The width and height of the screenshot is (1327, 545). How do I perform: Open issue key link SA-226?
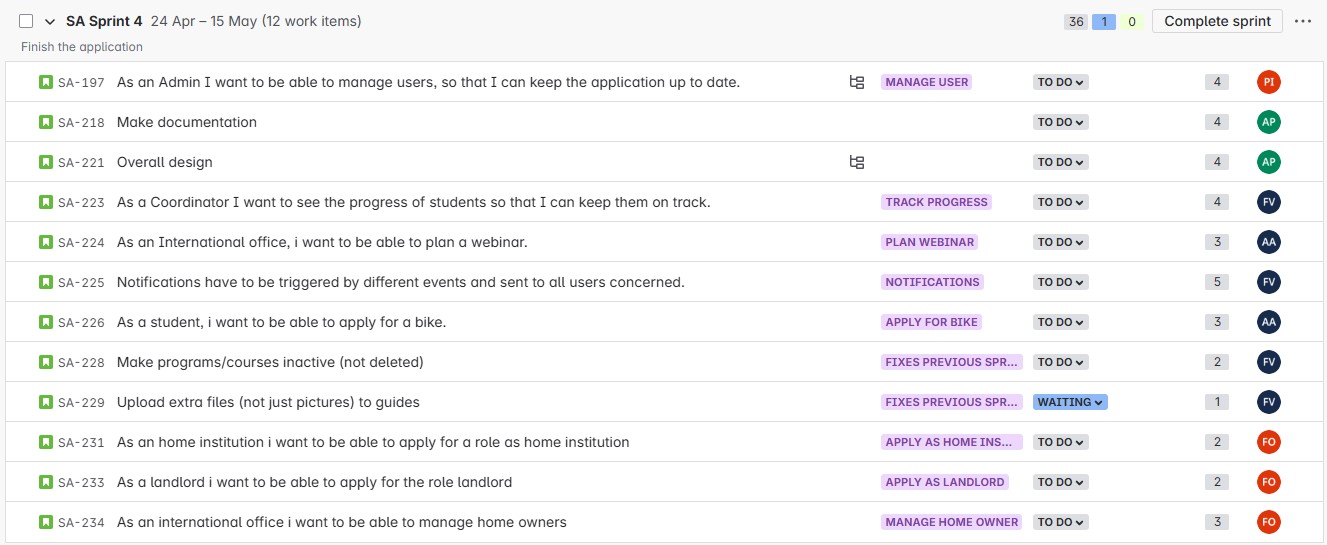[x=81, y=322]
